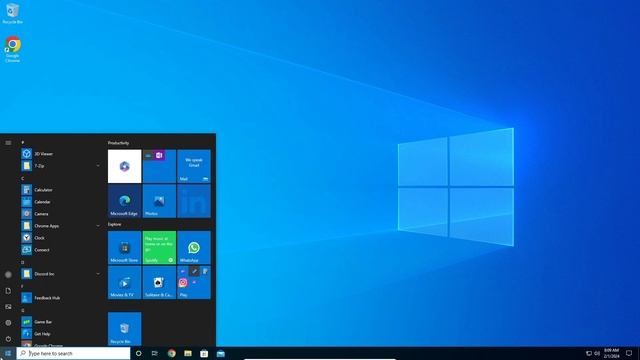
Task: Open the white Copilot tile
Action: click(124, 166)
